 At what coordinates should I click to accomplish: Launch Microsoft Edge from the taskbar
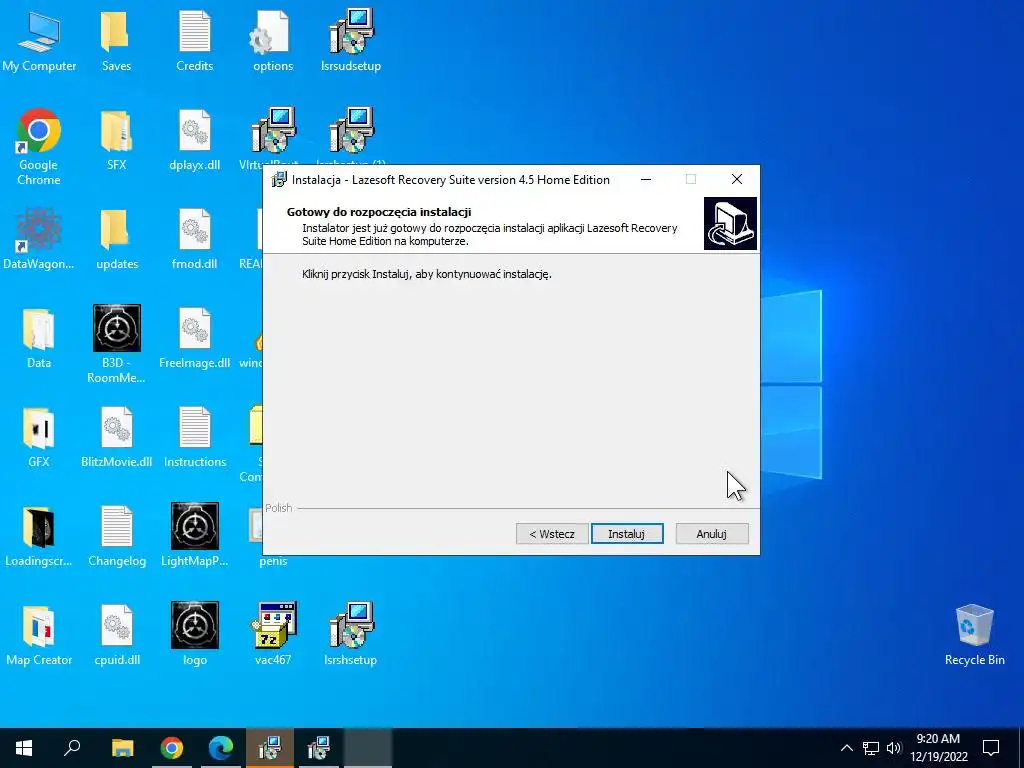click(221, 748)
